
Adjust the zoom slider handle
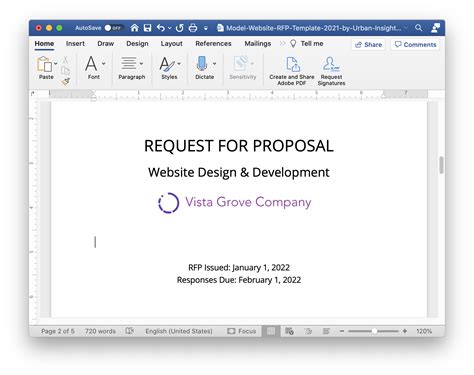[x=374, y=331]
